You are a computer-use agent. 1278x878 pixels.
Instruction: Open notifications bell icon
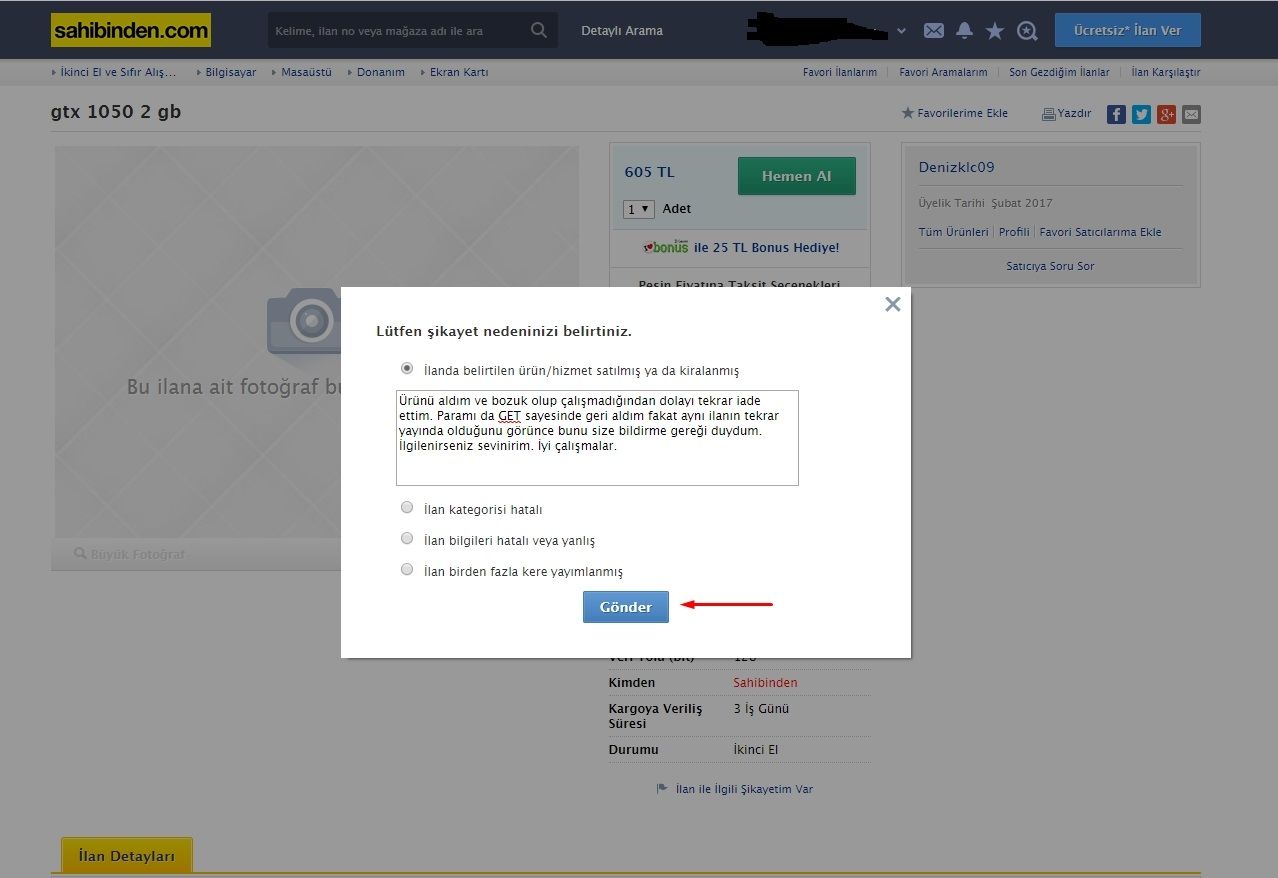click(964, 31)
